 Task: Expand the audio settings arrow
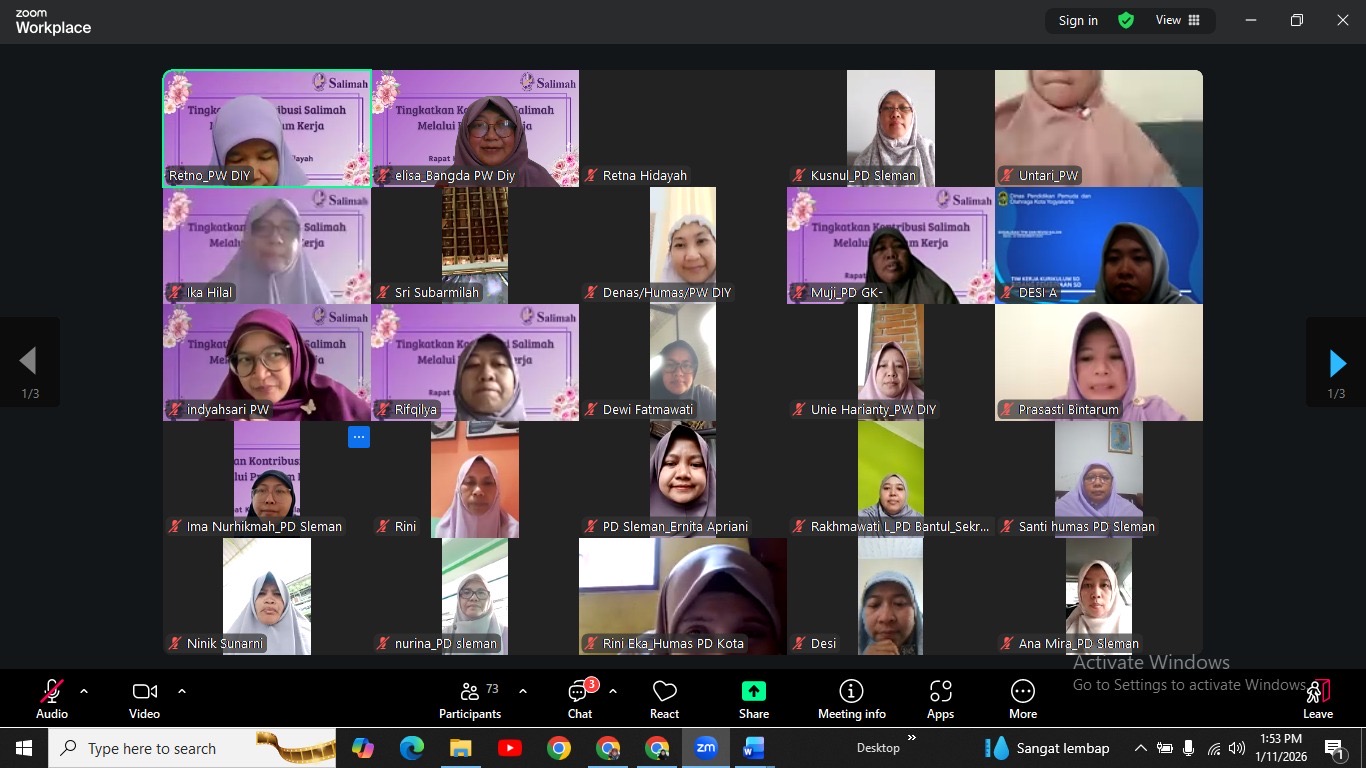point(84,691)
